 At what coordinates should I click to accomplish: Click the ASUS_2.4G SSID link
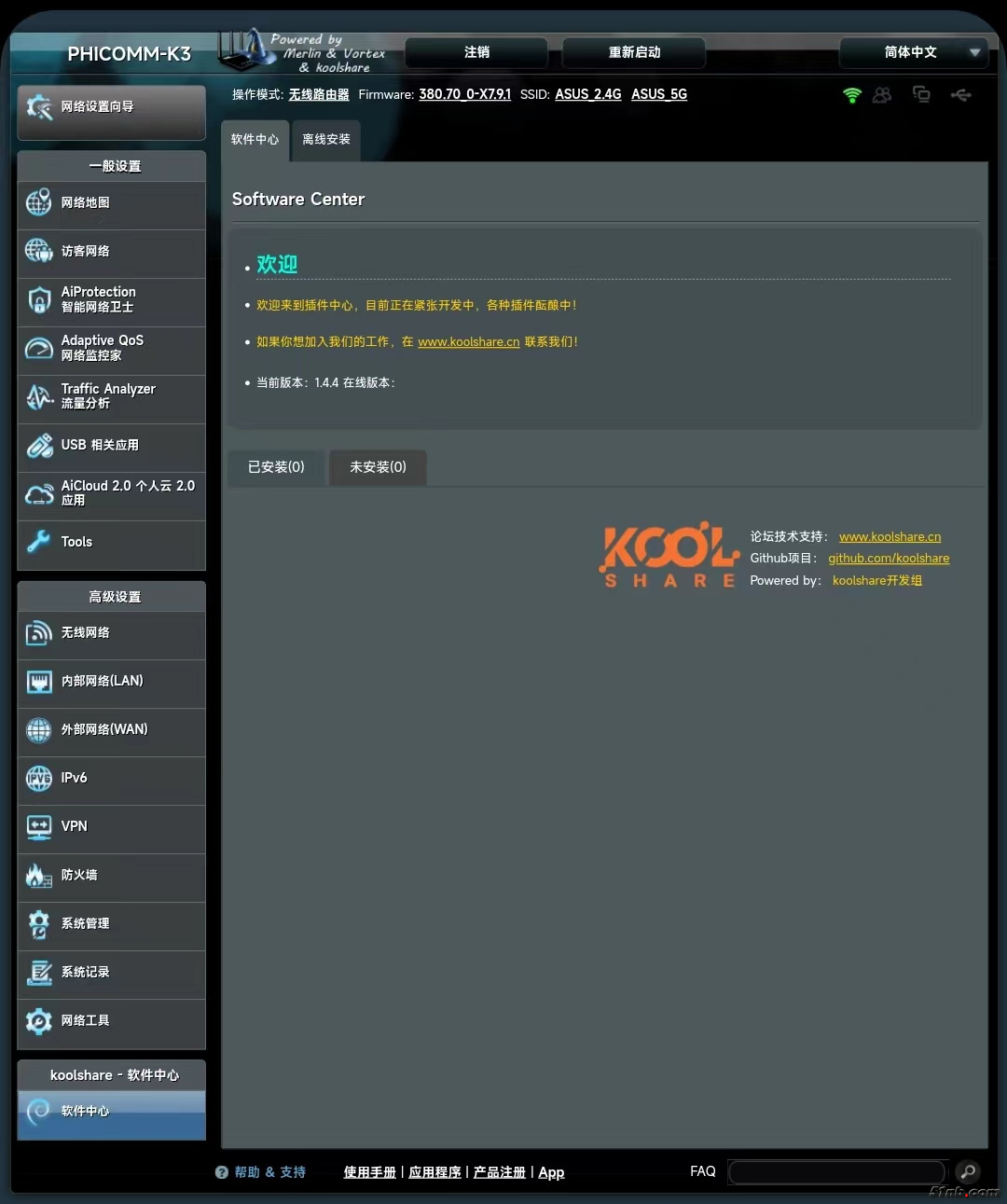point(587,94)
